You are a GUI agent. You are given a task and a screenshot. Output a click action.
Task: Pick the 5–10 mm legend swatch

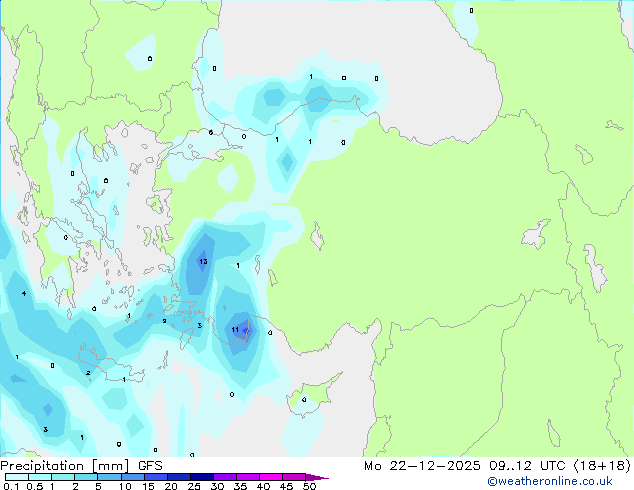pyautogui.click(x=109, y=477)
